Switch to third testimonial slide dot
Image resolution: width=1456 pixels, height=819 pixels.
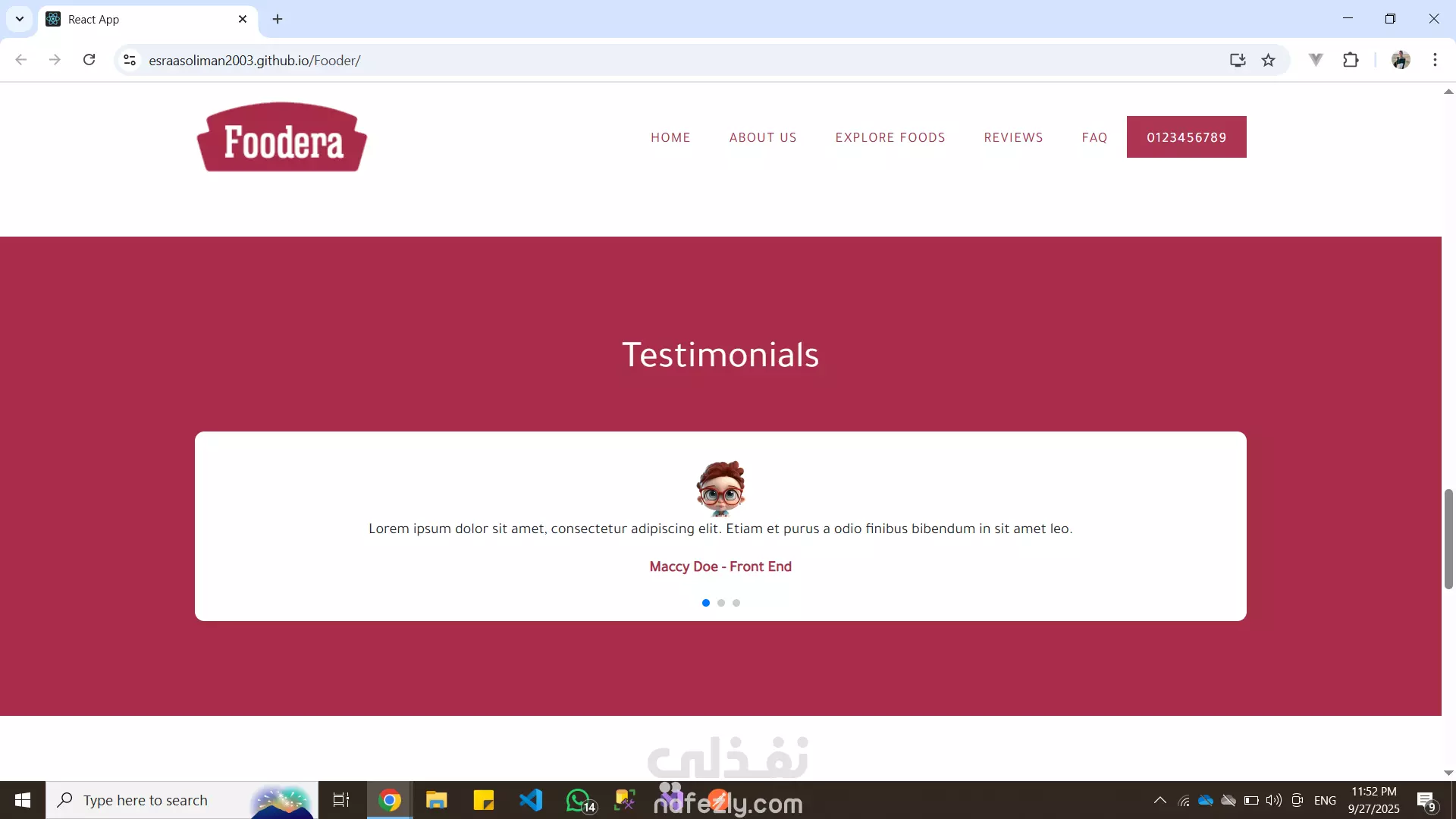coord(736,603)
